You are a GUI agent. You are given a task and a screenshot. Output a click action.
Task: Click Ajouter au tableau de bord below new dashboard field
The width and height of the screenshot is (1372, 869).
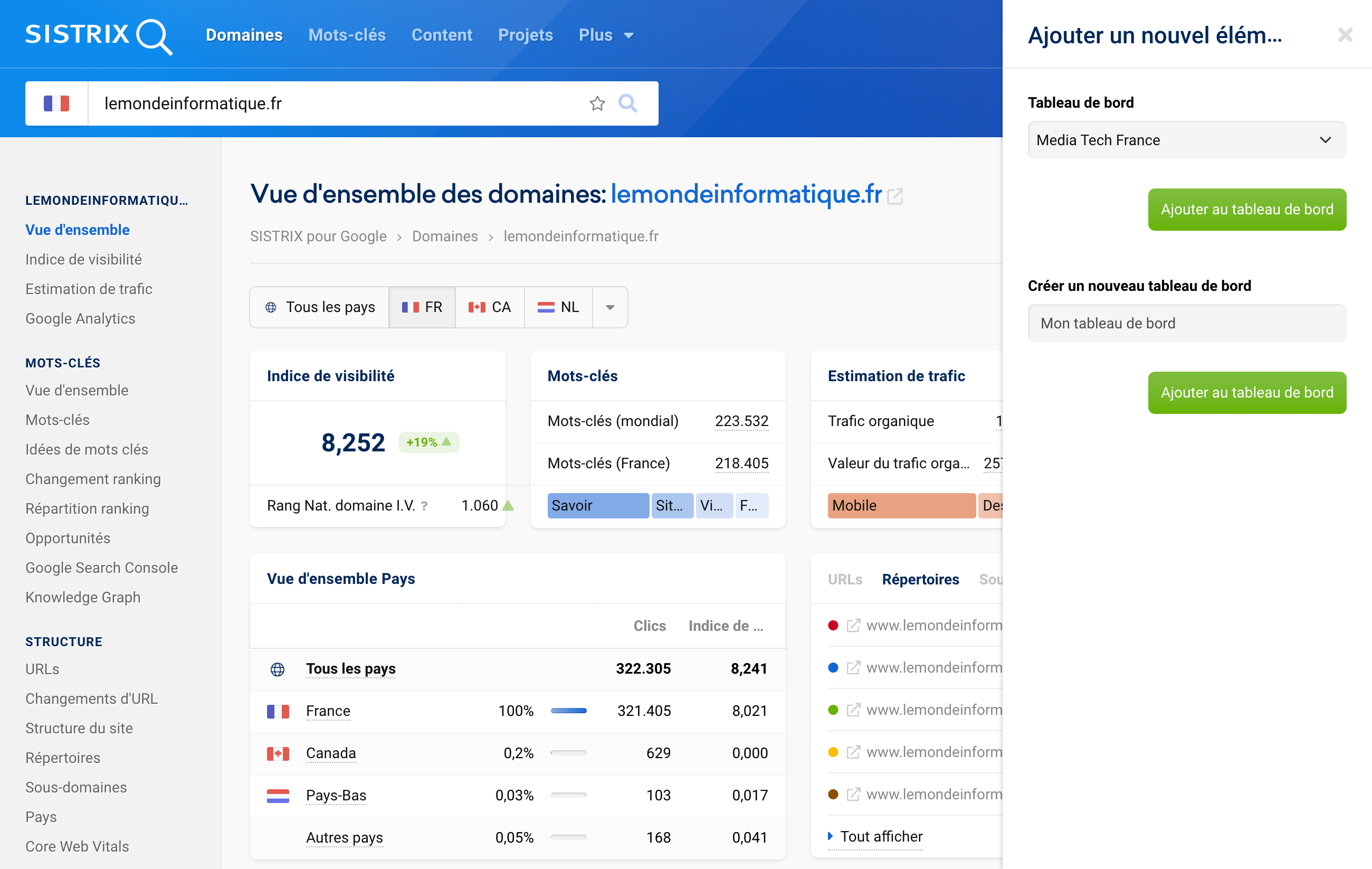coord(1246,393)
